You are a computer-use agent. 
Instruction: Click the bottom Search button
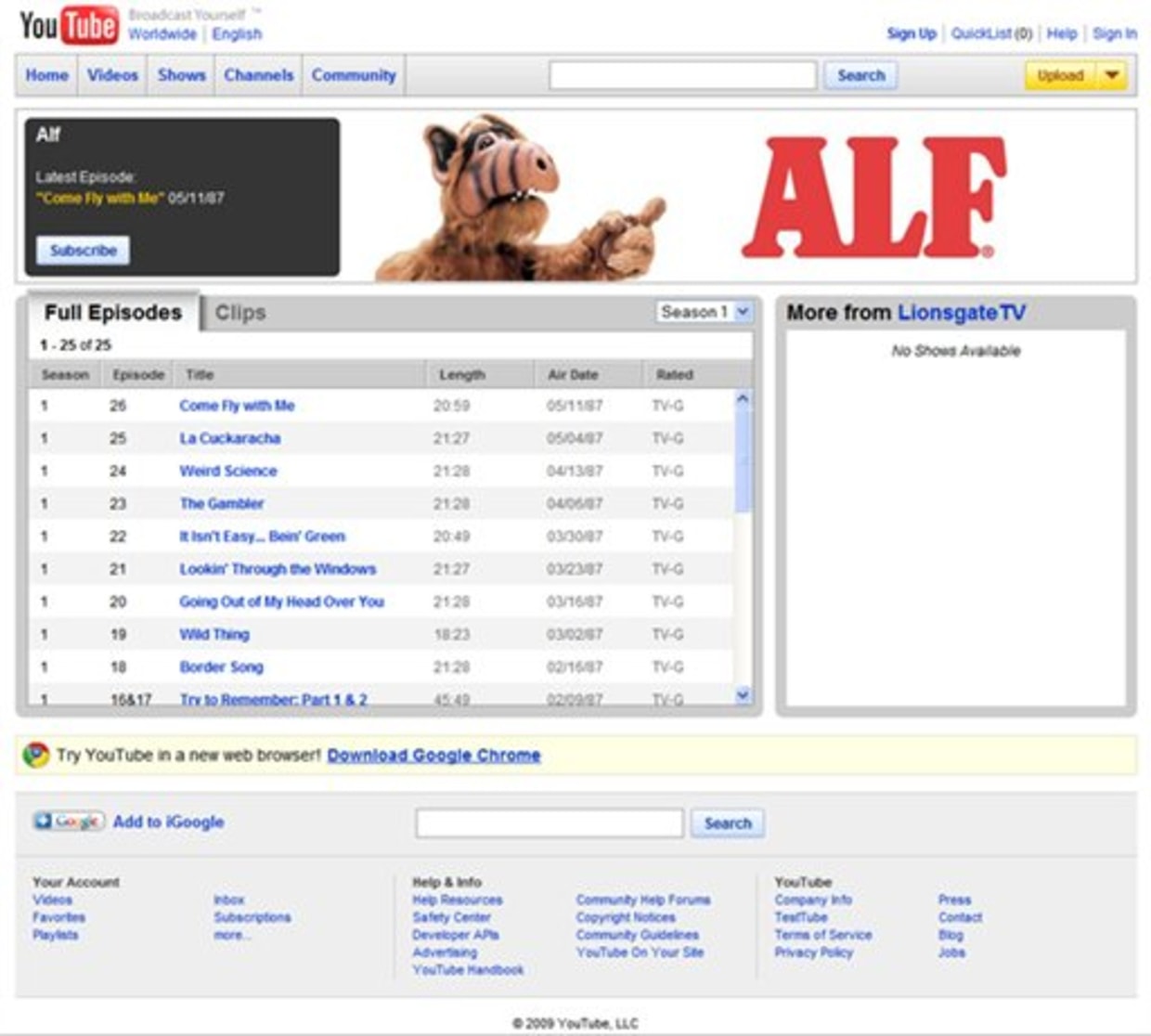(x=727, y=822)
